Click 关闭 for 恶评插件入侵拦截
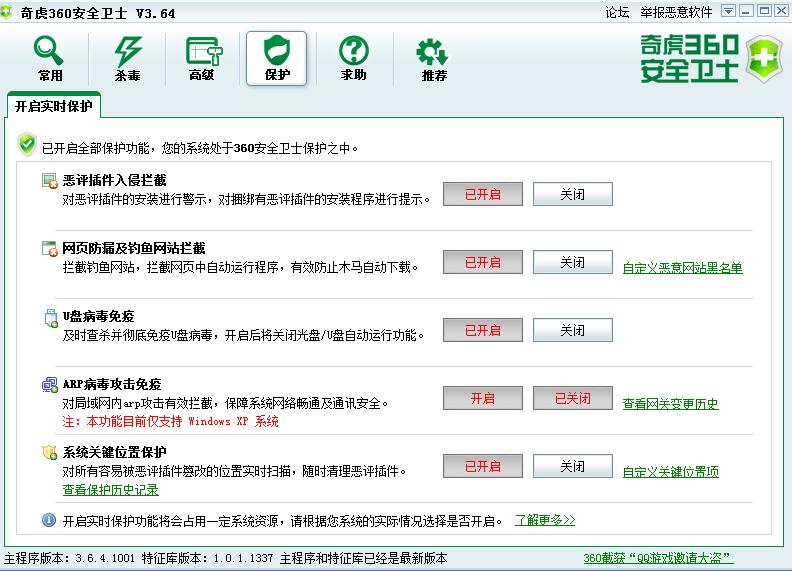792x571 pixels. tap(573, 194)
